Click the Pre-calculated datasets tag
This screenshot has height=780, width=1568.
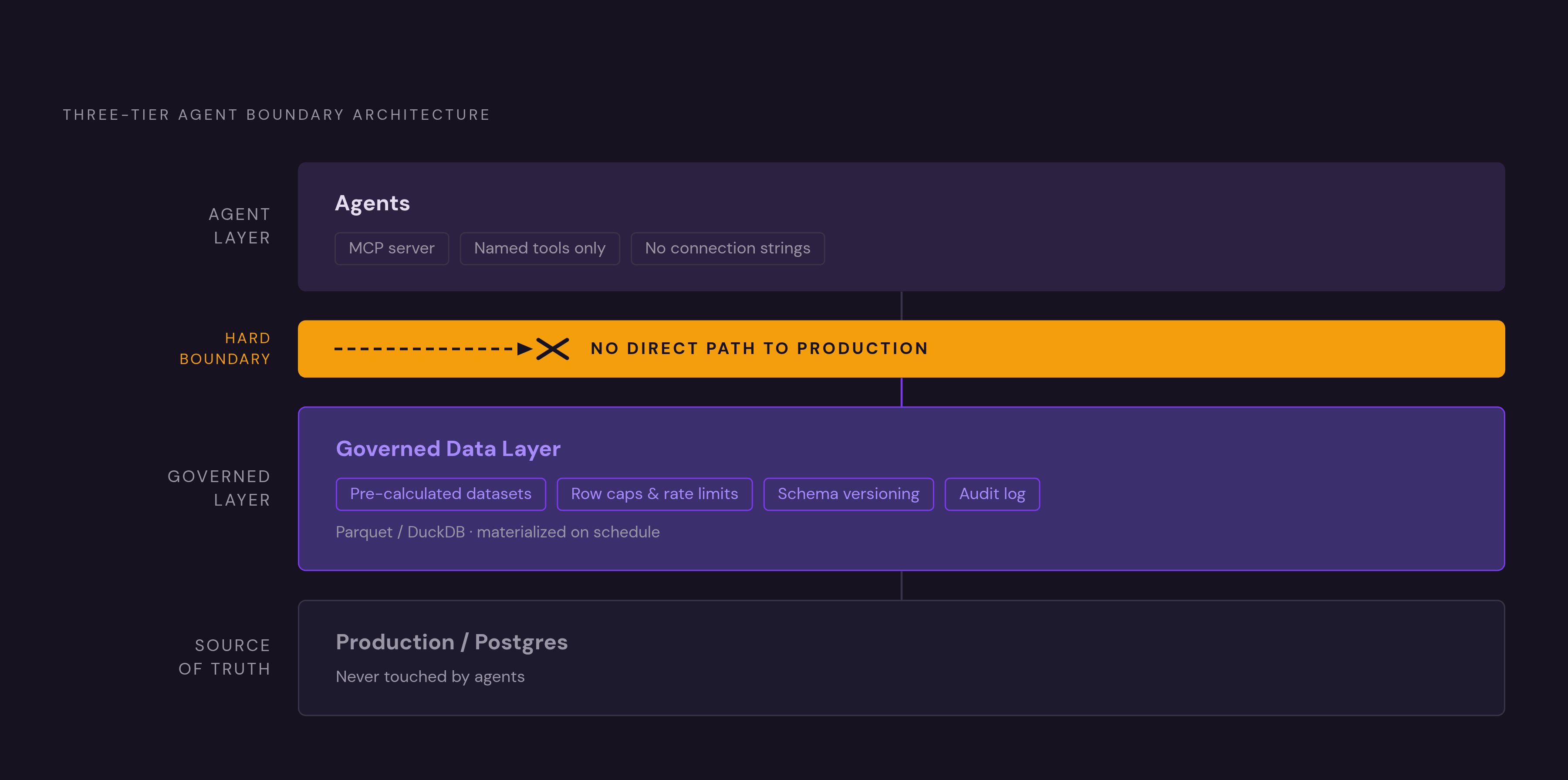pyautogui.click(x=441, y=494)
